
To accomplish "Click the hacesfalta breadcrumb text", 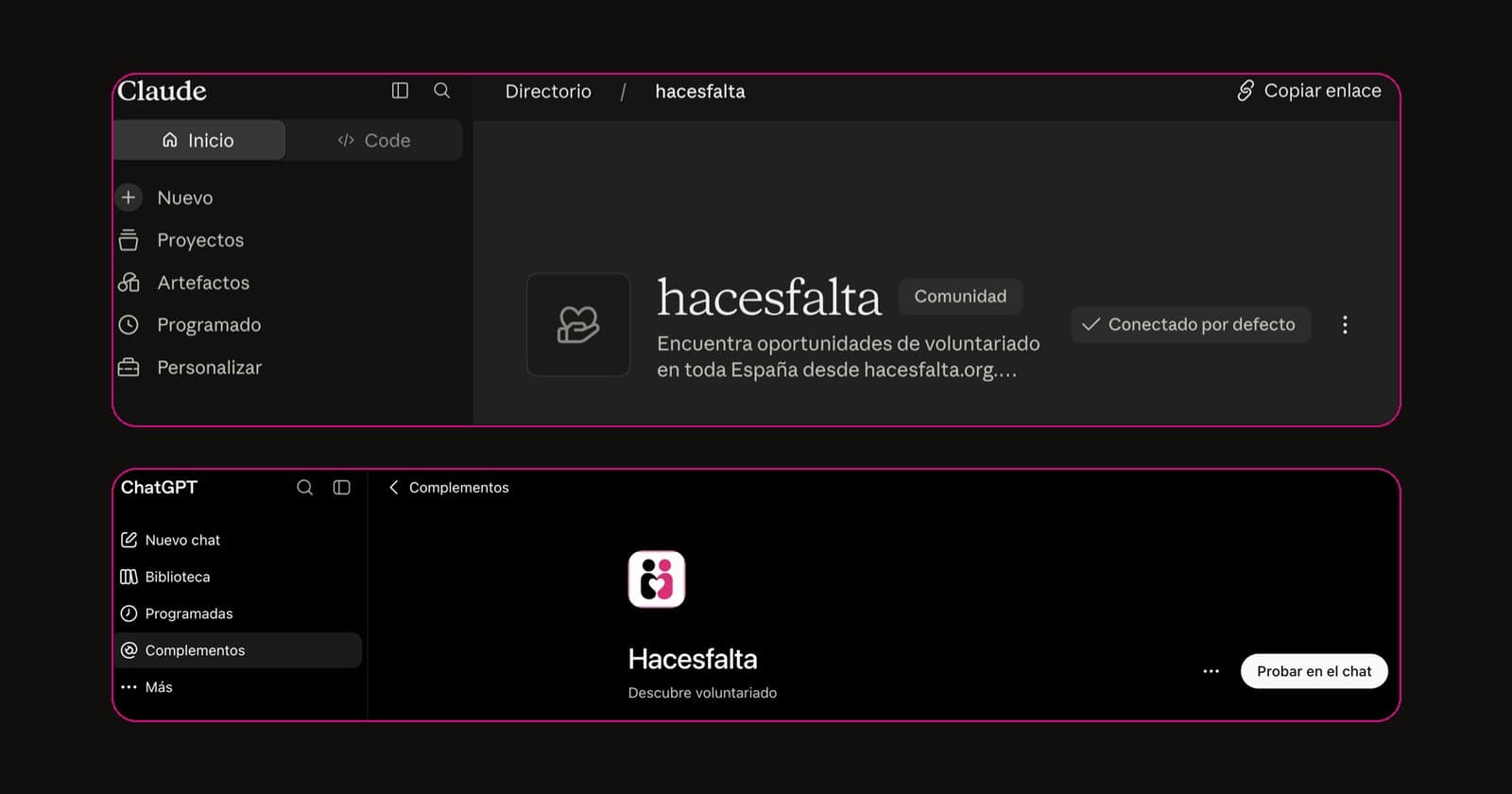I will [x=700, y=92].
